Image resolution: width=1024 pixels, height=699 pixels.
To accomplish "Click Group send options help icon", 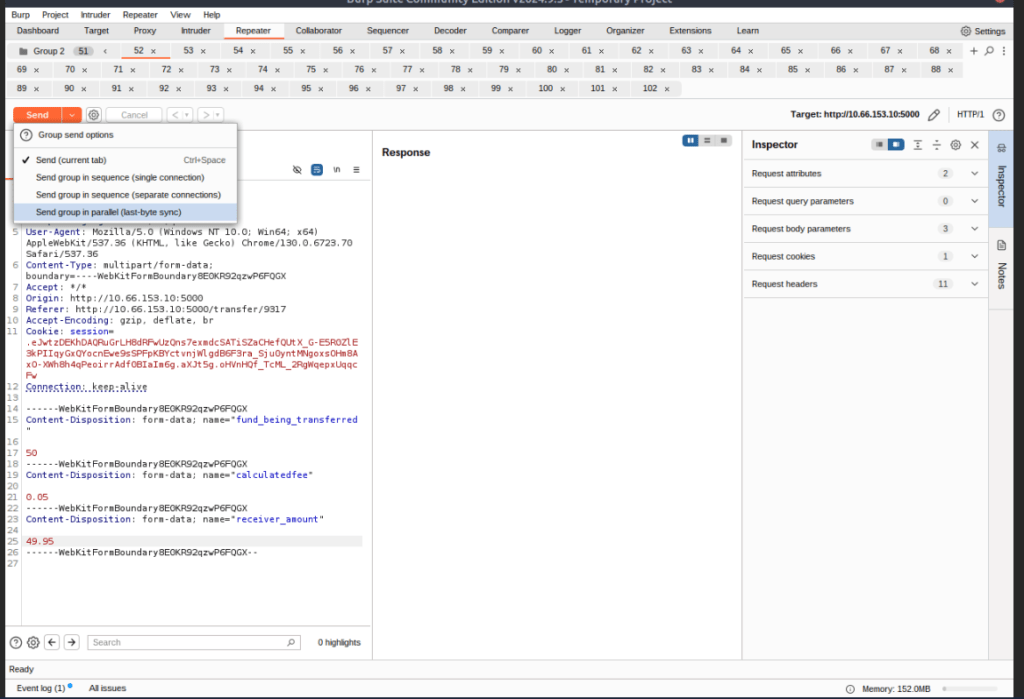I will click(26, 135).
